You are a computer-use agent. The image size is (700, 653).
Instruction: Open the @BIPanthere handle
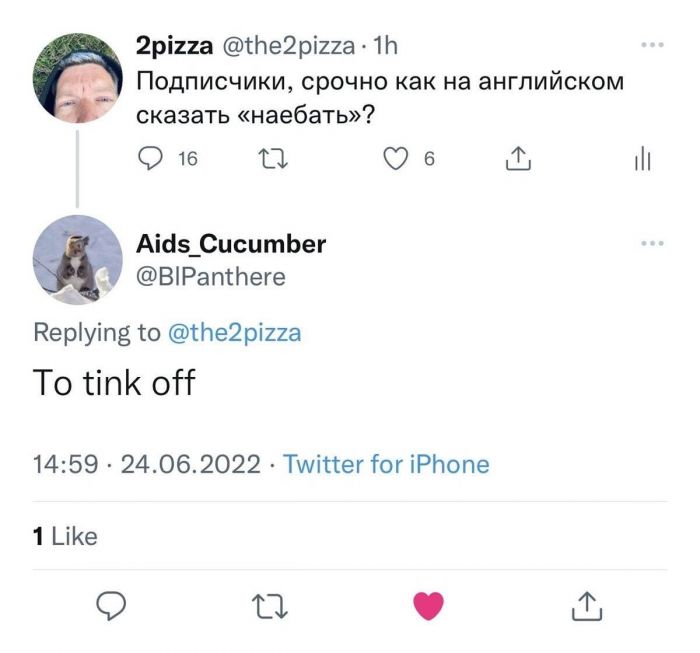pos(210,276)
